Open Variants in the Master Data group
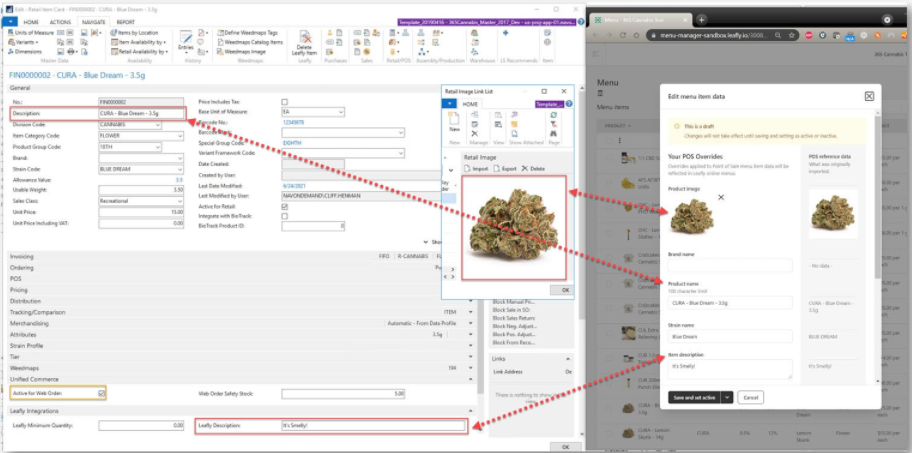The height and width of the screenshot is (453, 912). (x=23, y=42)
